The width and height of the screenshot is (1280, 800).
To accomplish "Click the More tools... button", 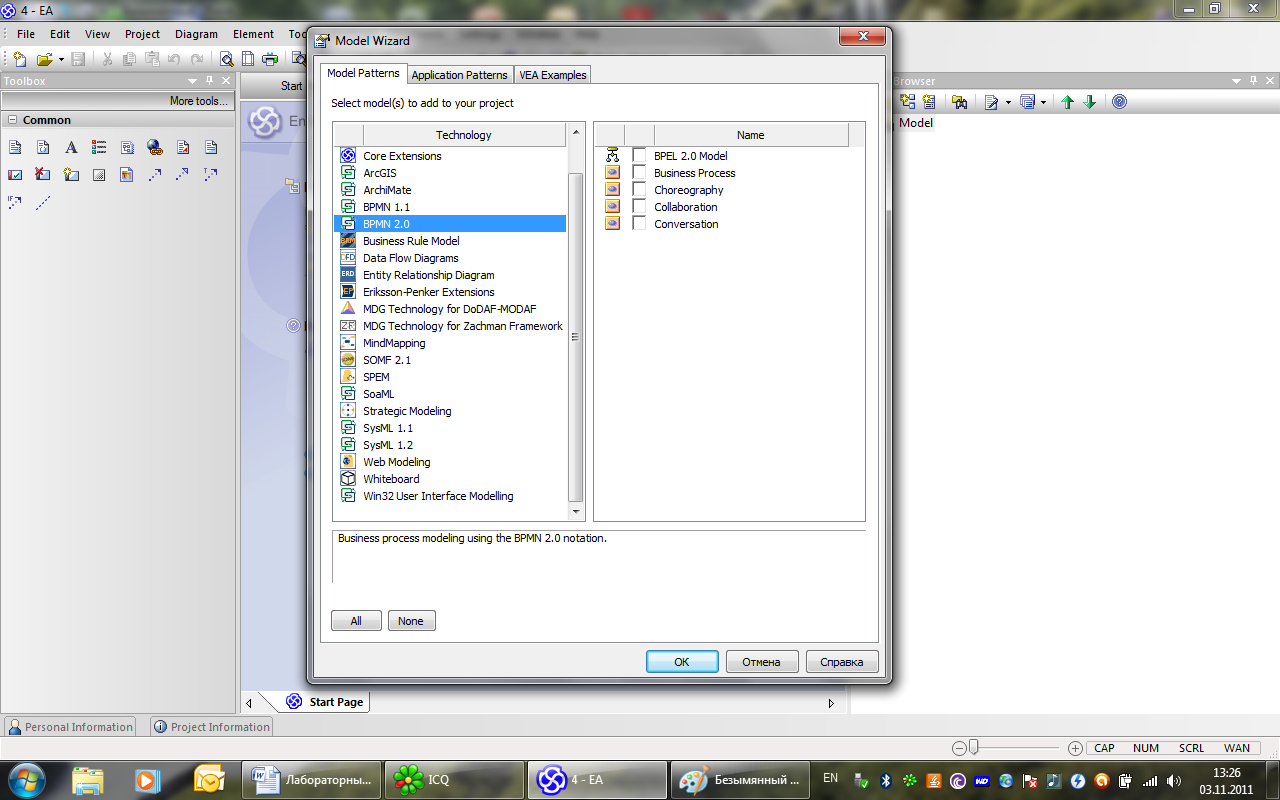I will (198, 101).
